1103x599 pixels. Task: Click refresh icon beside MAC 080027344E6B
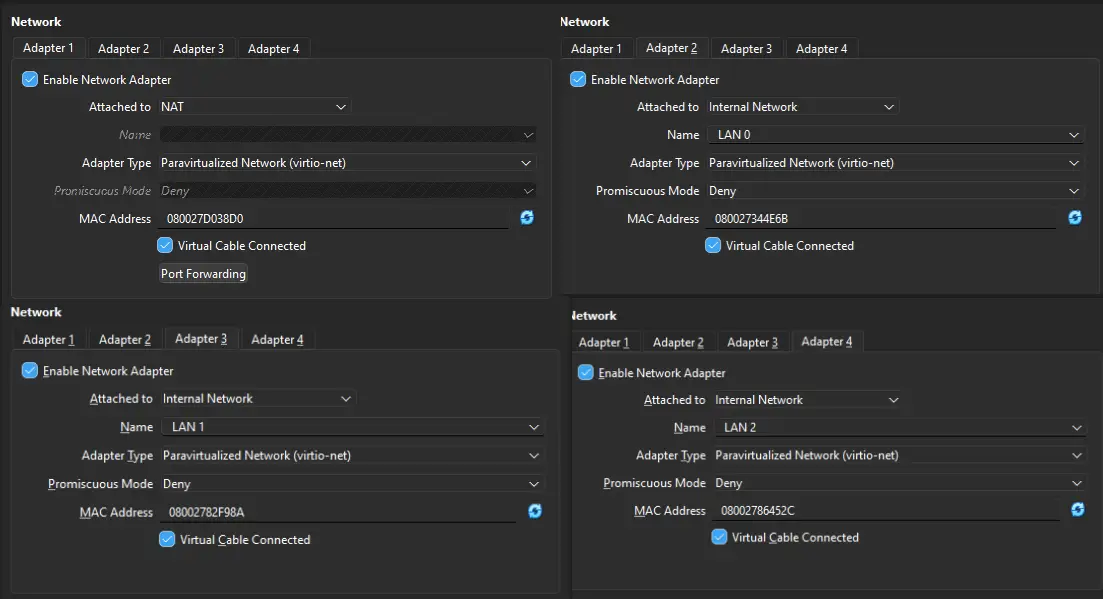[x=1075, y=218]
